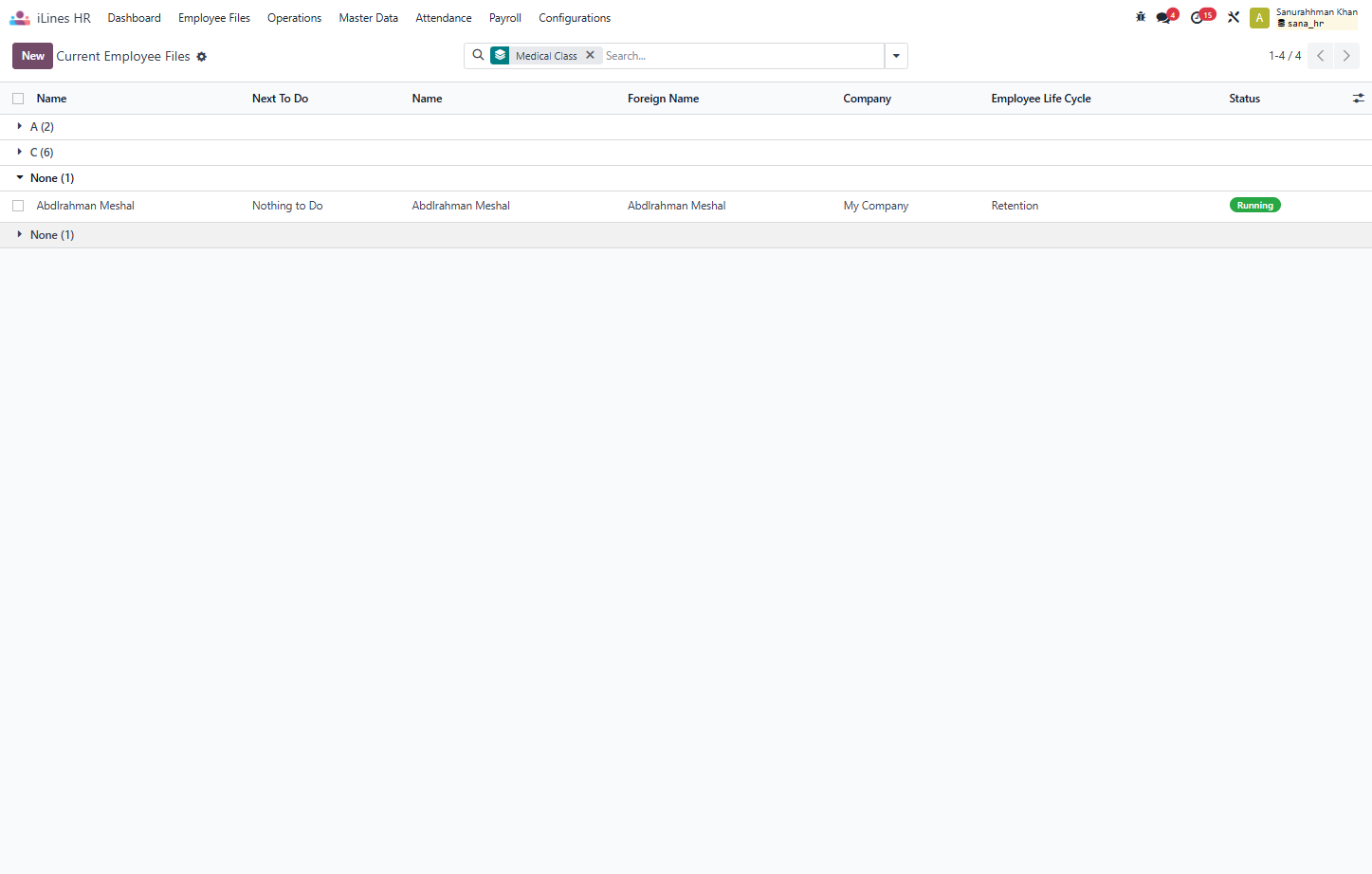The width and height of the screenshot is (1372, 874).
Task: Open the optional columns settings icon
Action: click(x=1358, y=99)
